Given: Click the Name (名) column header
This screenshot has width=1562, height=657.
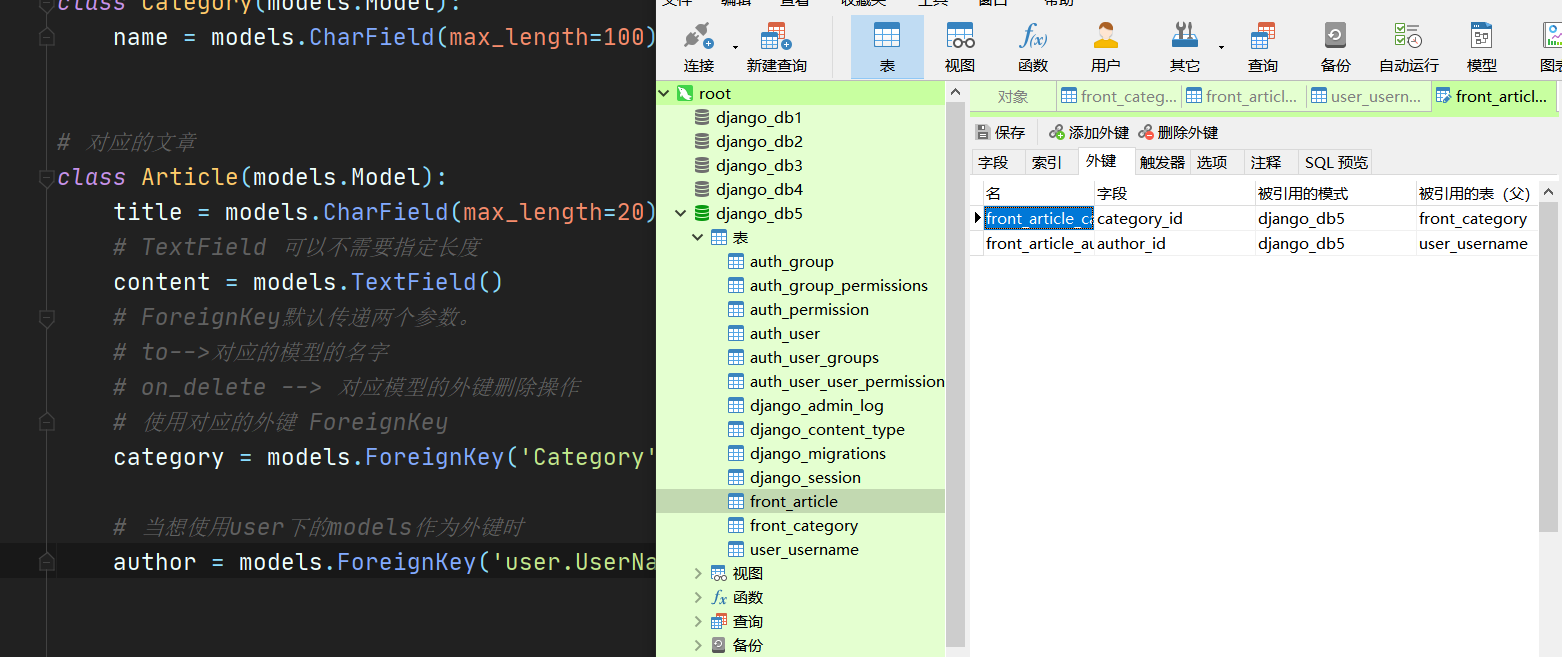Looking at the screenshot, I should point(1039,194).
